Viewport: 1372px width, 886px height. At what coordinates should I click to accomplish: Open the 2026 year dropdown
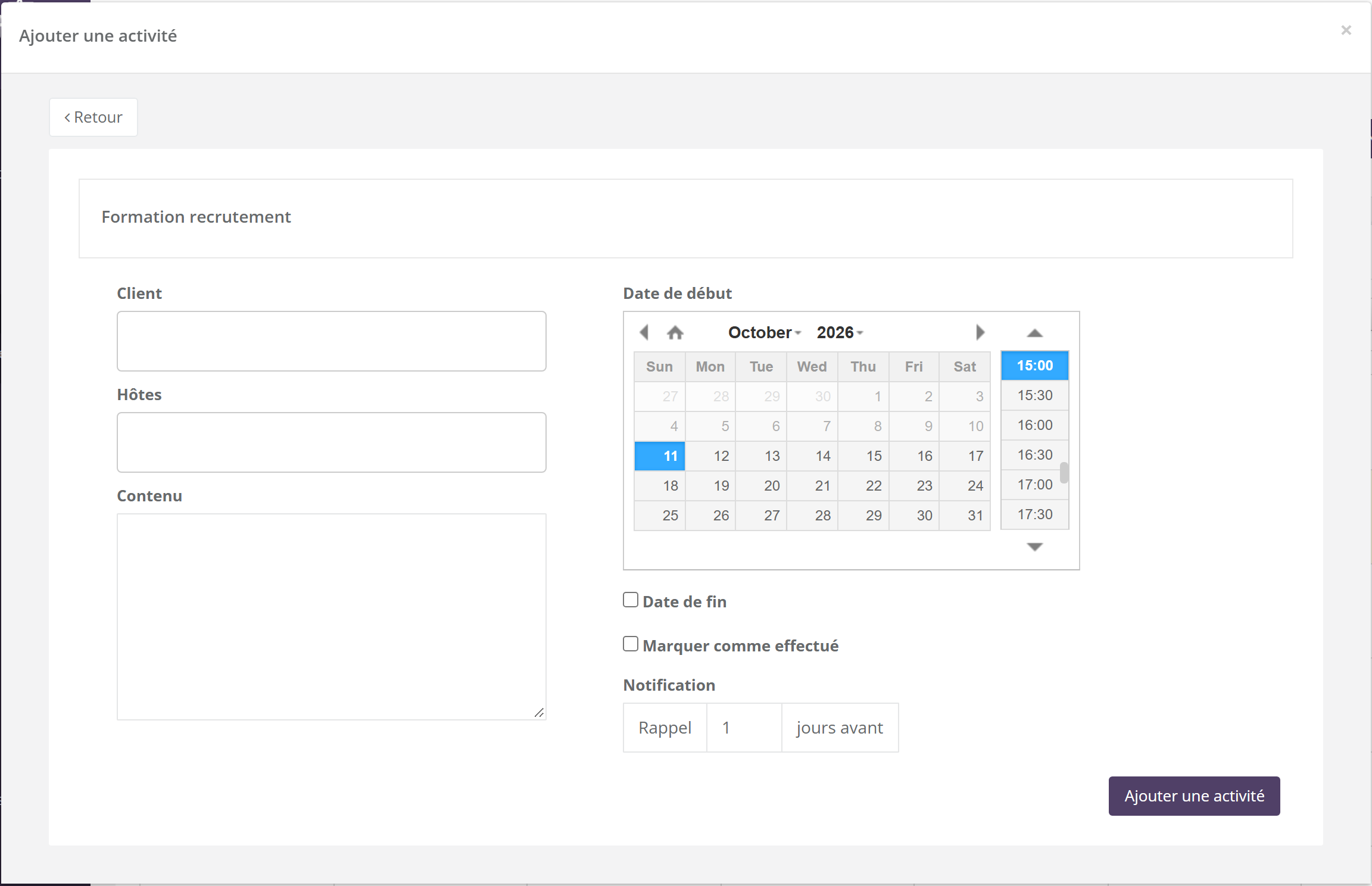[x=840, y=332]
